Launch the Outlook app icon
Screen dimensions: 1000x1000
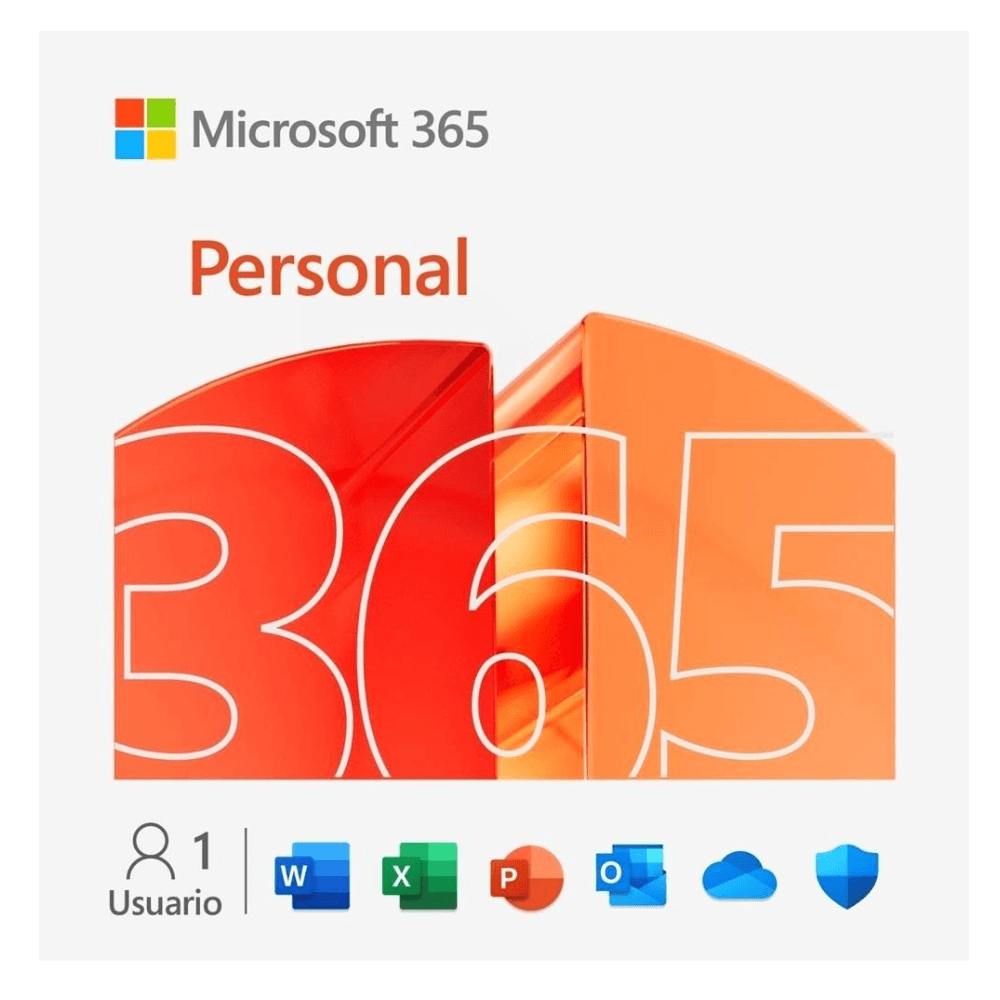tap(631, 874)
